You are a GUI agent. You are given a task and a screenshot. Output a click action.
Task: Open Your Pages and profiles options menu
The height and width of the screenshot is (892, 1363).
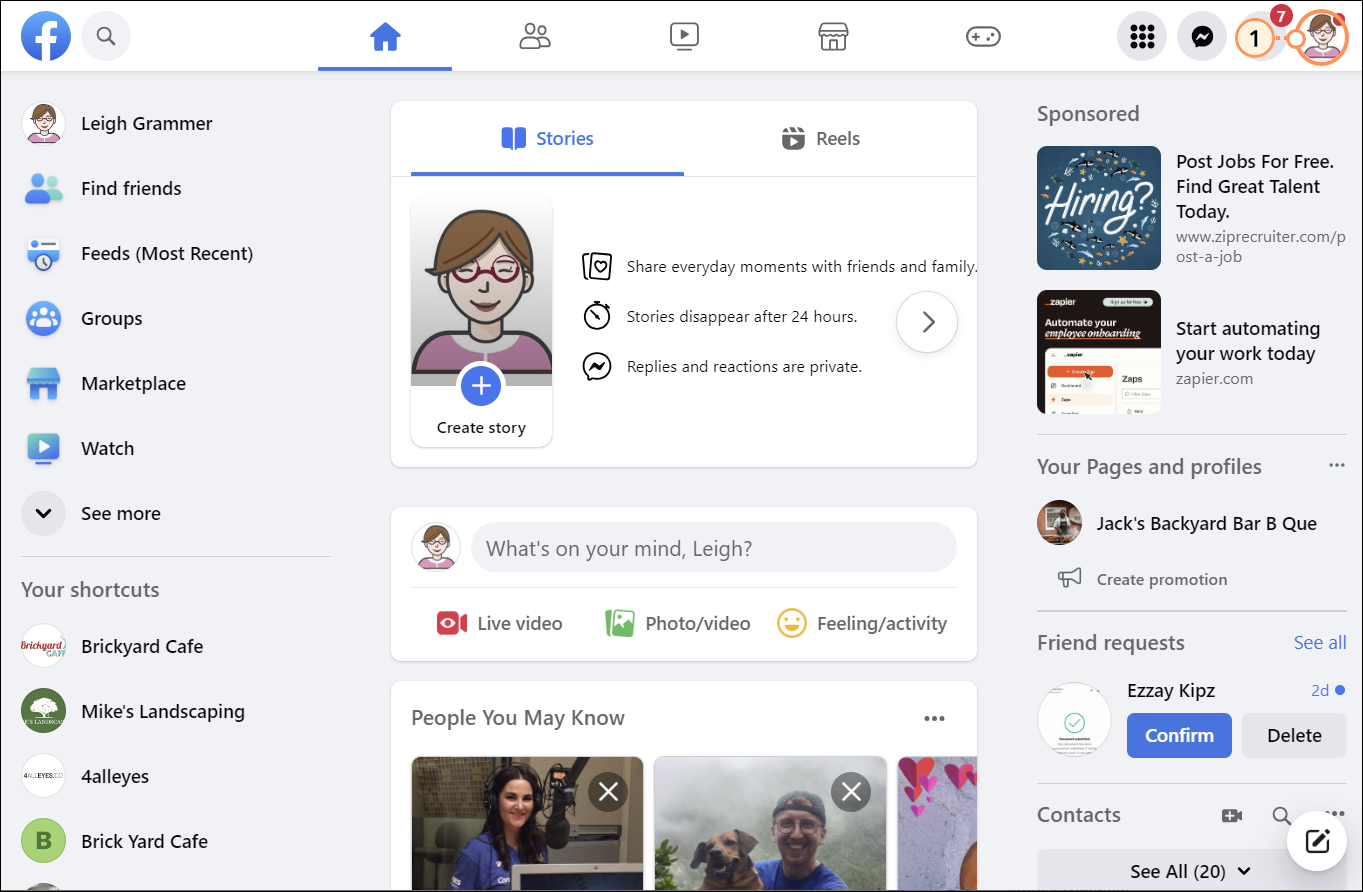(x=1336, y=466)
